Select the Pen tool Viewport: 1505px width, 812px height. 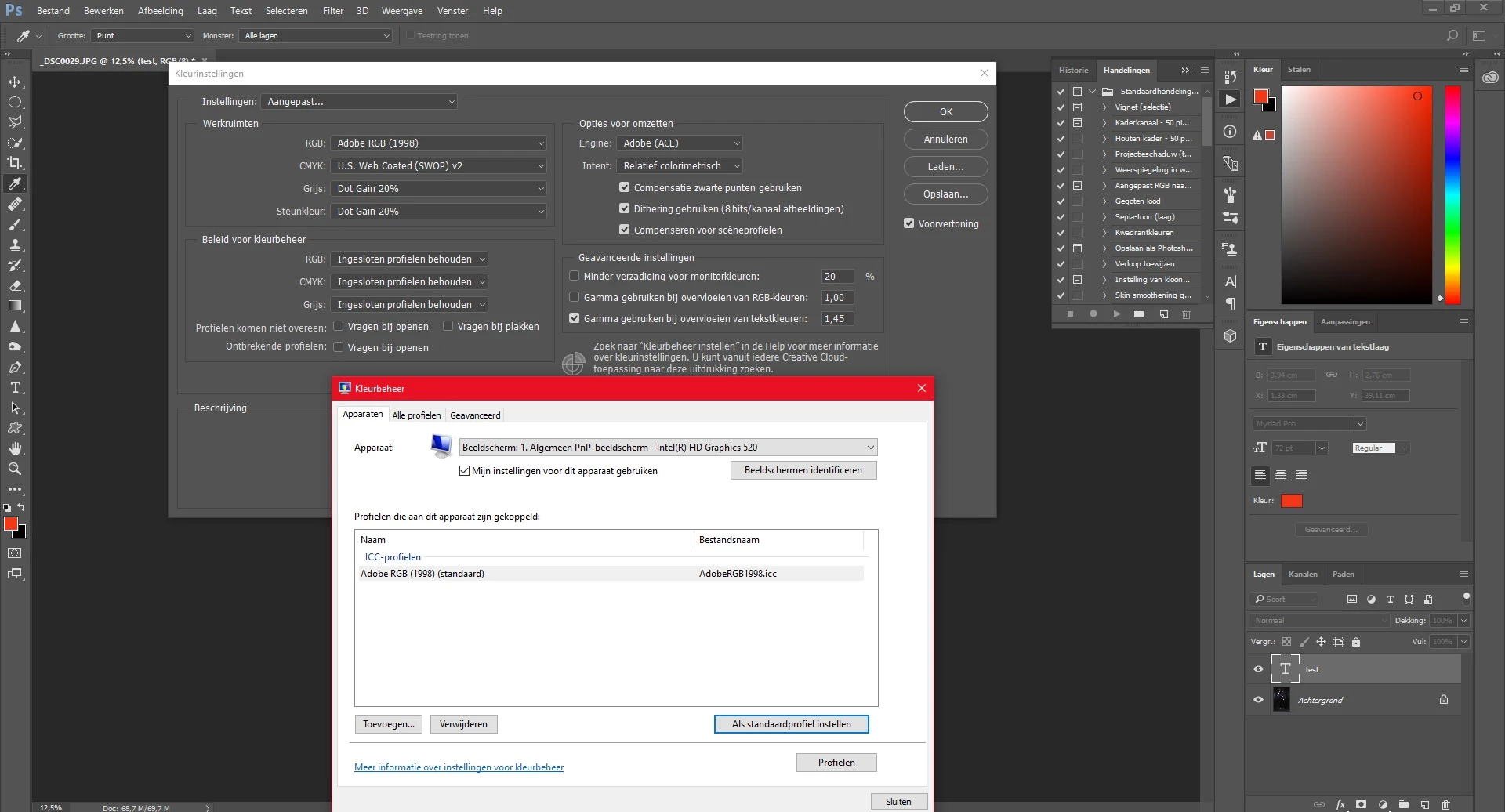[15, 367]
